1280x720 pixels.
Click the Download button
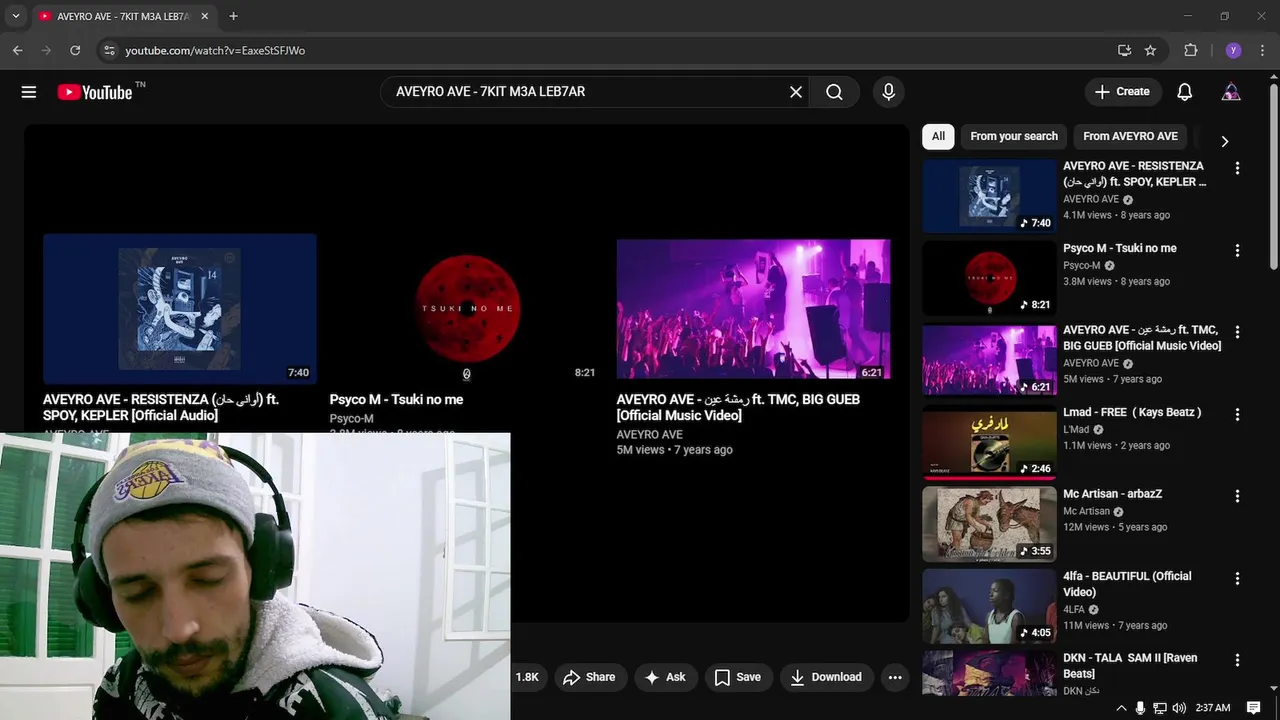(x=826, y=677)
